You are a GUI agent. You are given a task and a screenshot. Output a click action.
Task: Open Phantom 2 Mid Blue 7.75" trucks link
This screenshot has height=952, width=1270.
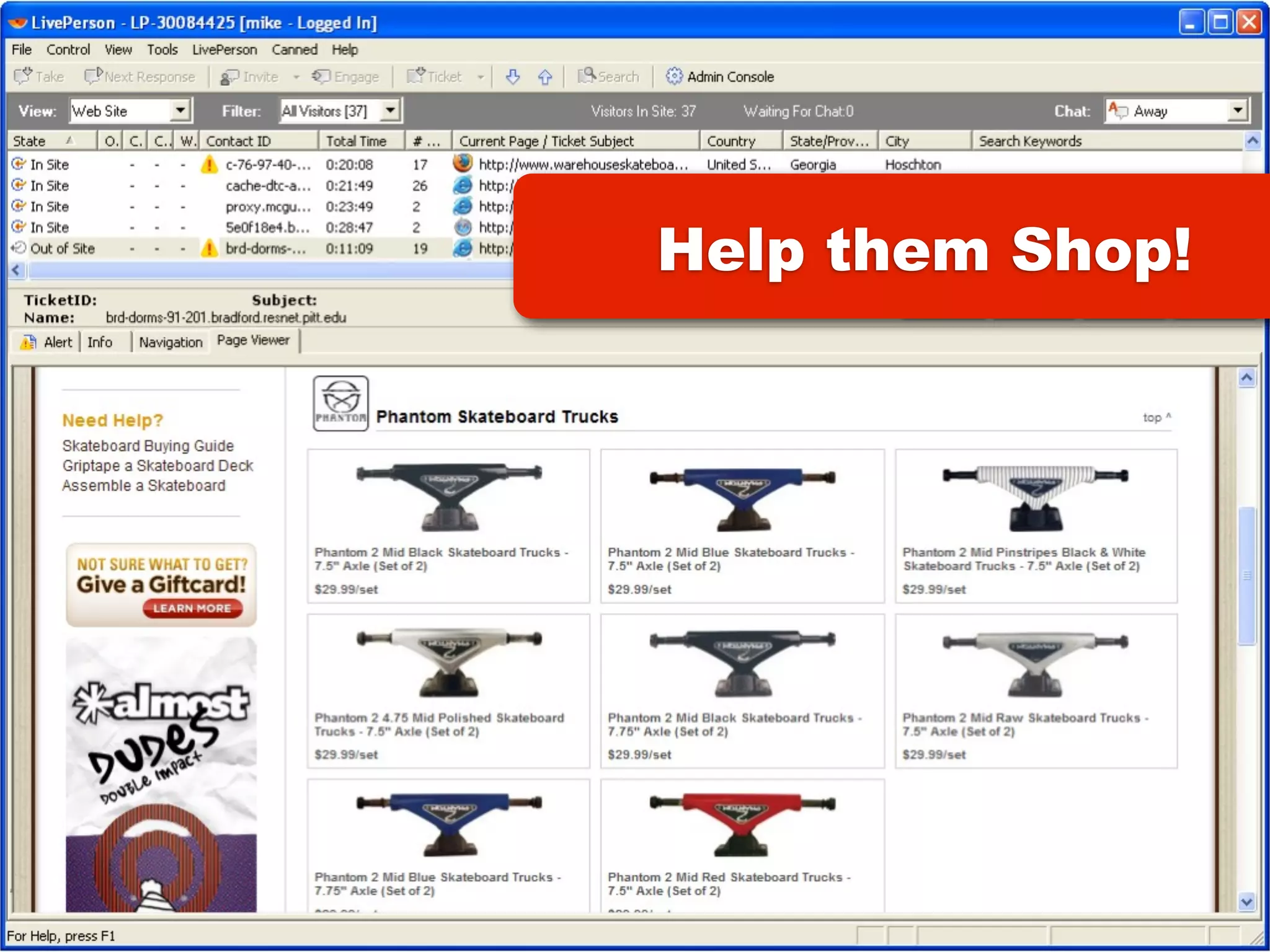click(x=437, y=884)
